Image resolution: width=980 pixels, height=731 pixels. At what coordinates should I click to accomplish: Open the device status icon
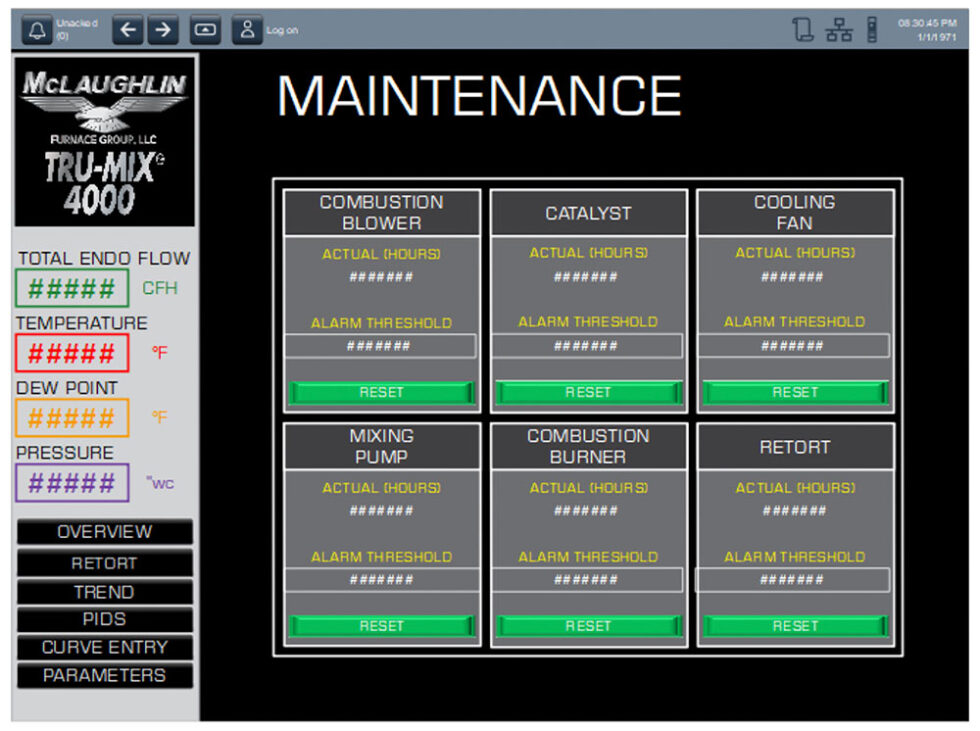point(803,30)
